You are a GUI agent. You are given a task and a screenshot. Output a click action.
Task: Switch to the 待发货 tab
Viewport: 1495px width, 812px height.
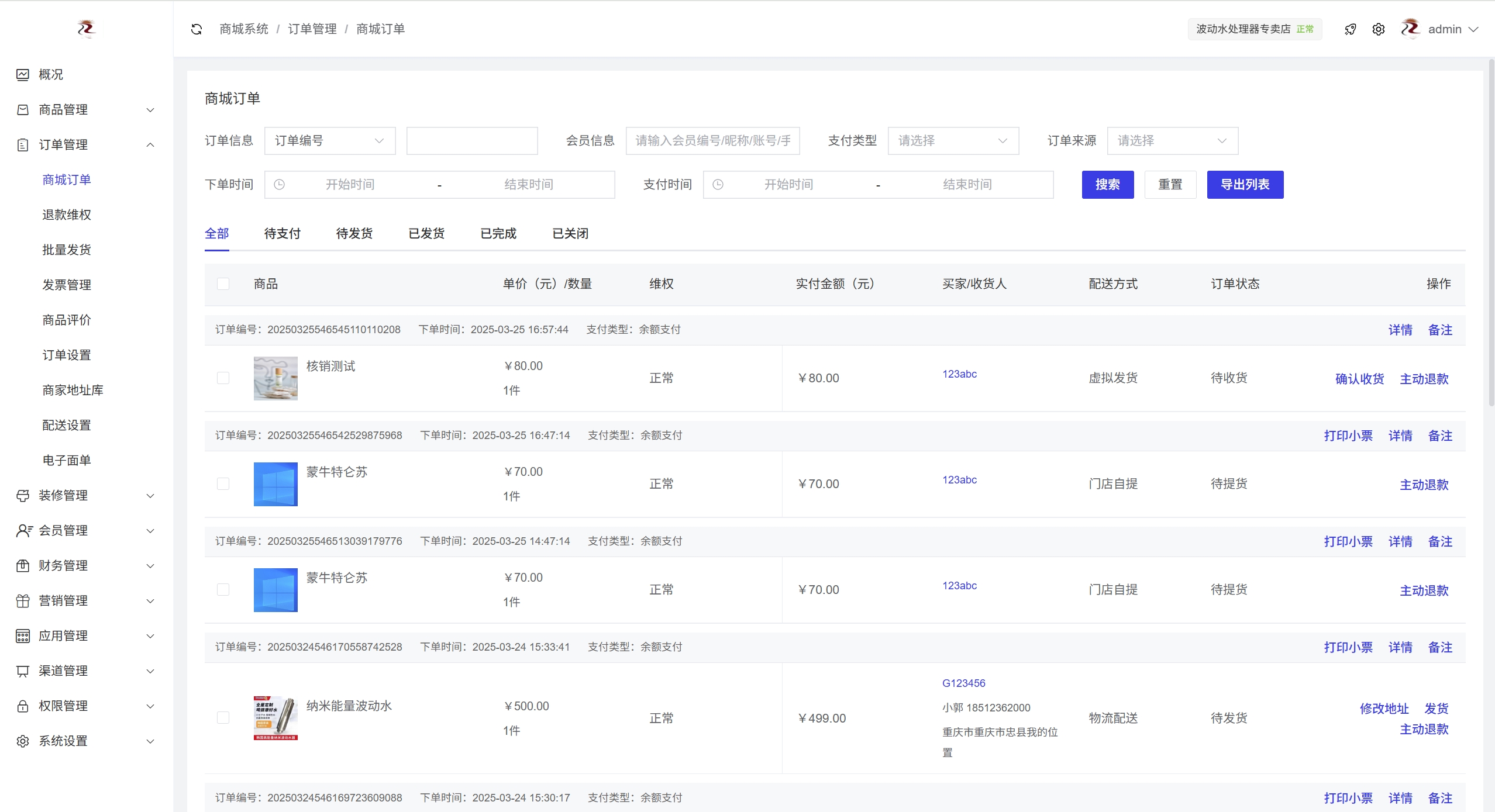[x=354, y=234]
